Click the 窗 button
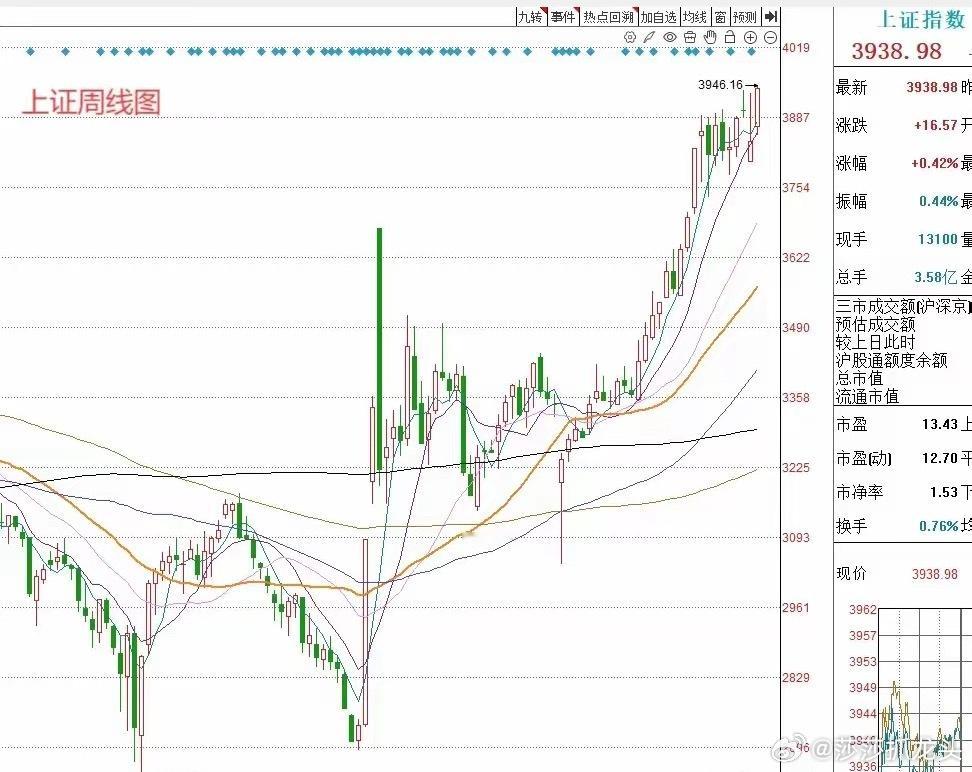 [x=720, y=17]
